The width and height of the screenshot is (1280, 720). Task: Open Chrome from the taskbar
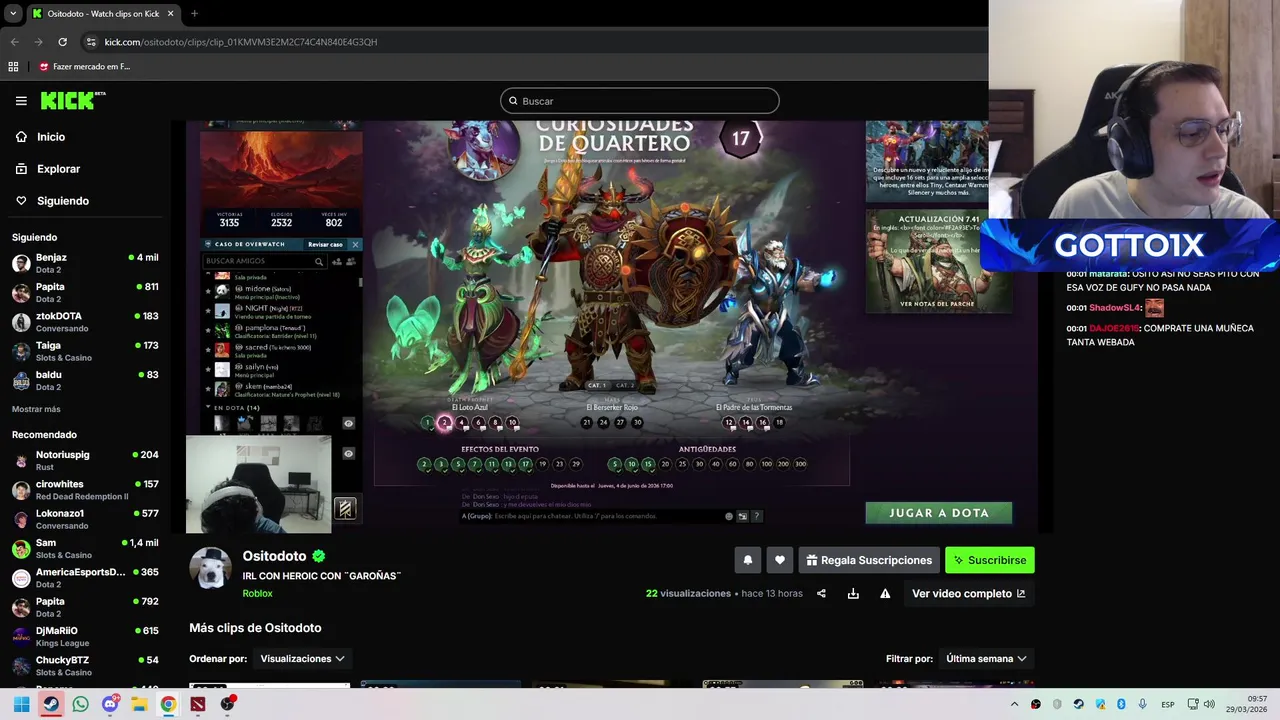(x=168, y=704)
